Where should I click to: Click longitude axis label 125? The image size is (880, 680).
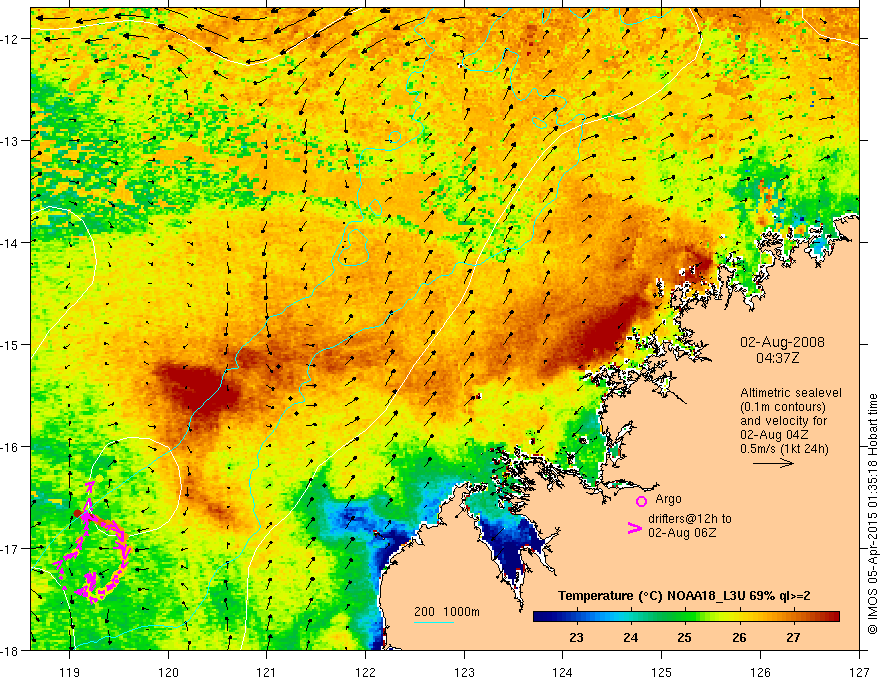coord(662,672)
